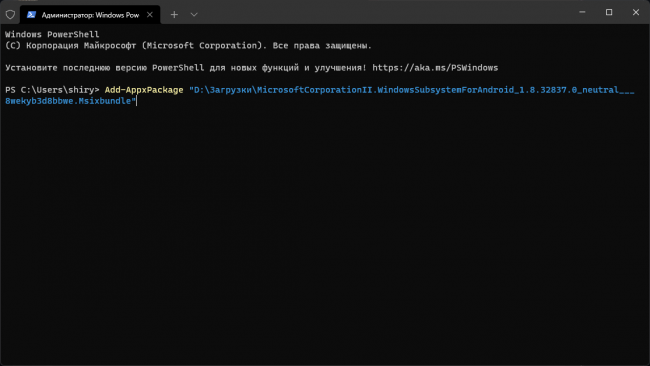Minimize the terminal window

click(x=582, y=12)
